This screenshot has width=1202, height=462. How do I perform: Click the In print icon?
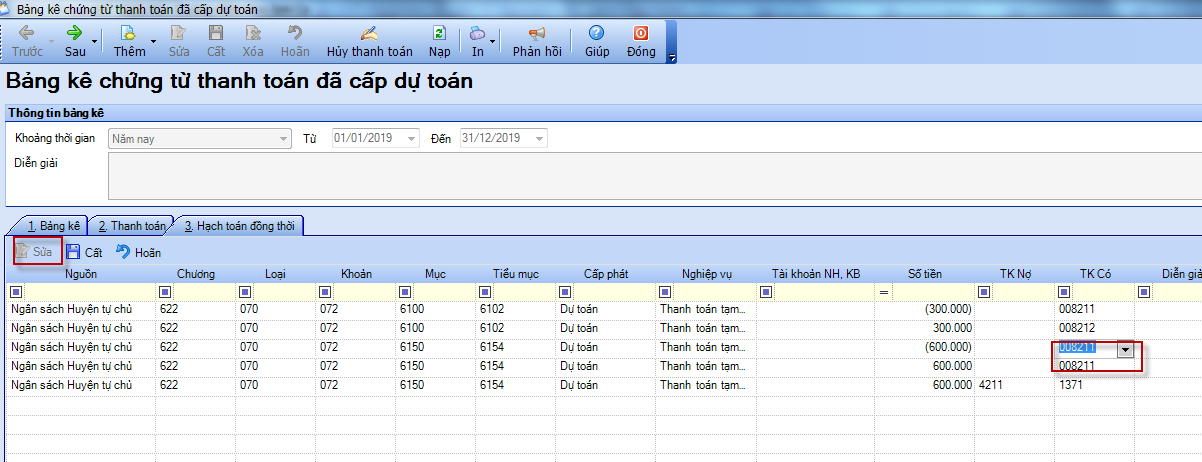pos(478,33)
